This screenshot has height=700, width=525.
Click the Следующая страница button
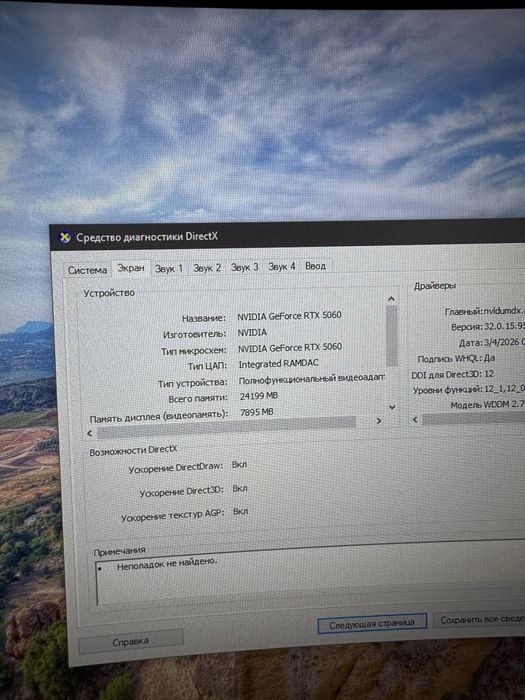click(372, 623)
